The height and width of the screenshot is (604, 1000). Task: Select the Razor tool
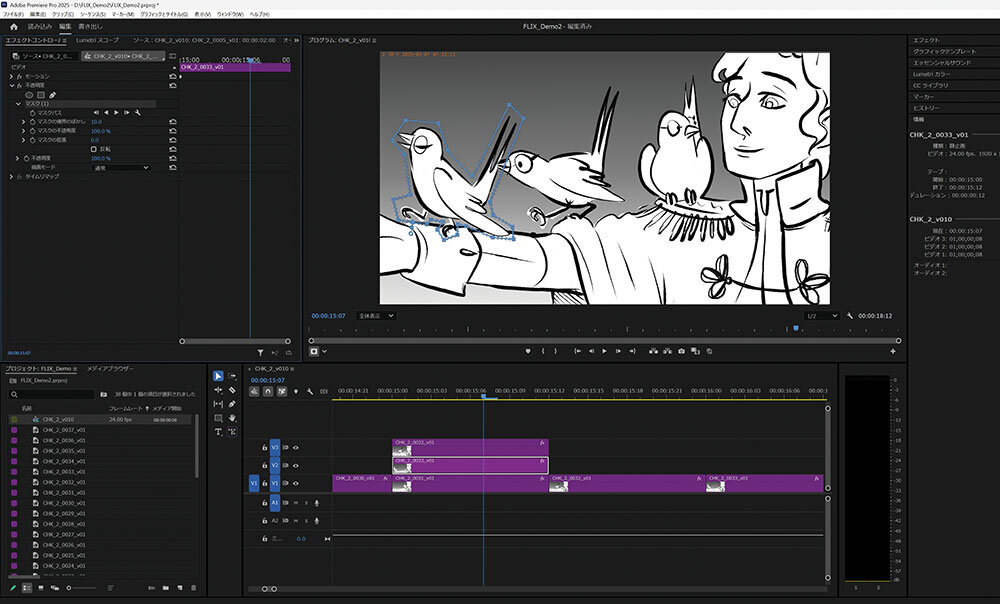tap(232, 390)
